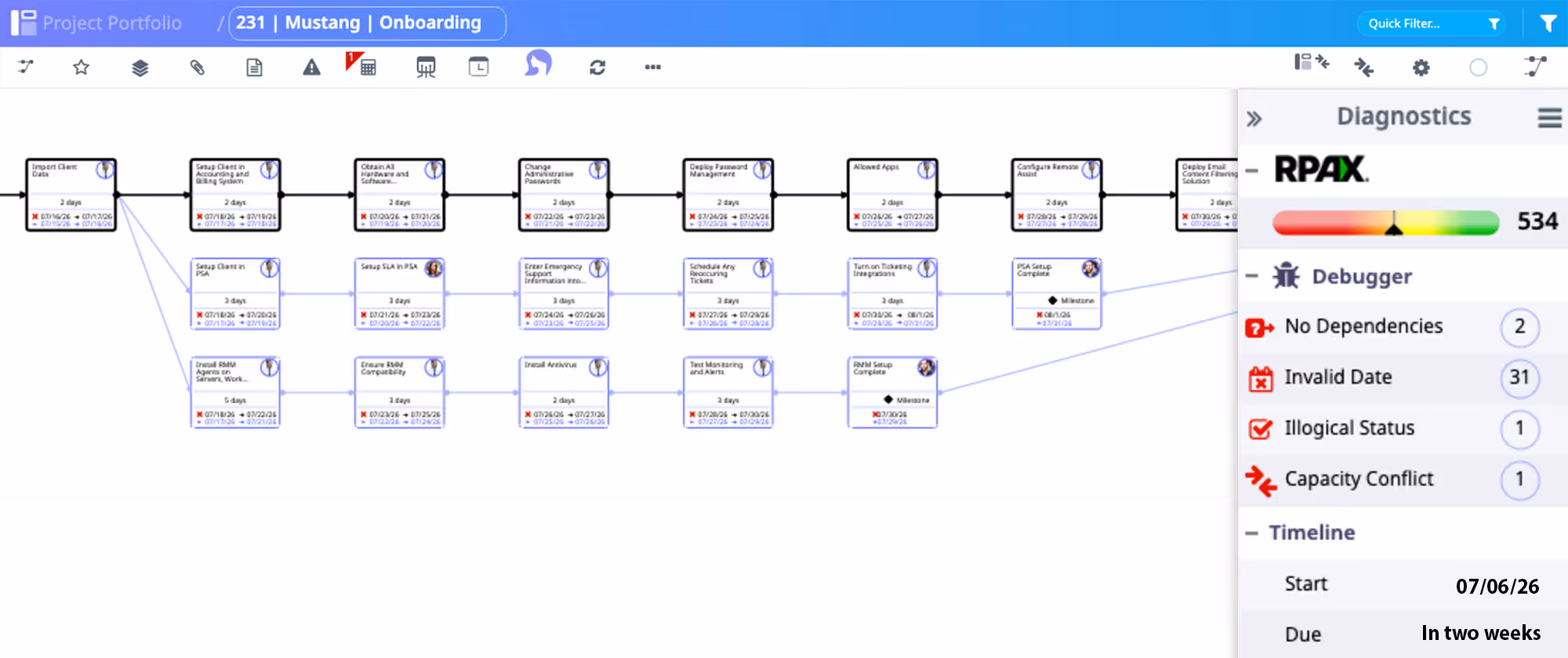
Task: Go to Project Portfolio breadcrumb
Action: (x=112, y=24)
